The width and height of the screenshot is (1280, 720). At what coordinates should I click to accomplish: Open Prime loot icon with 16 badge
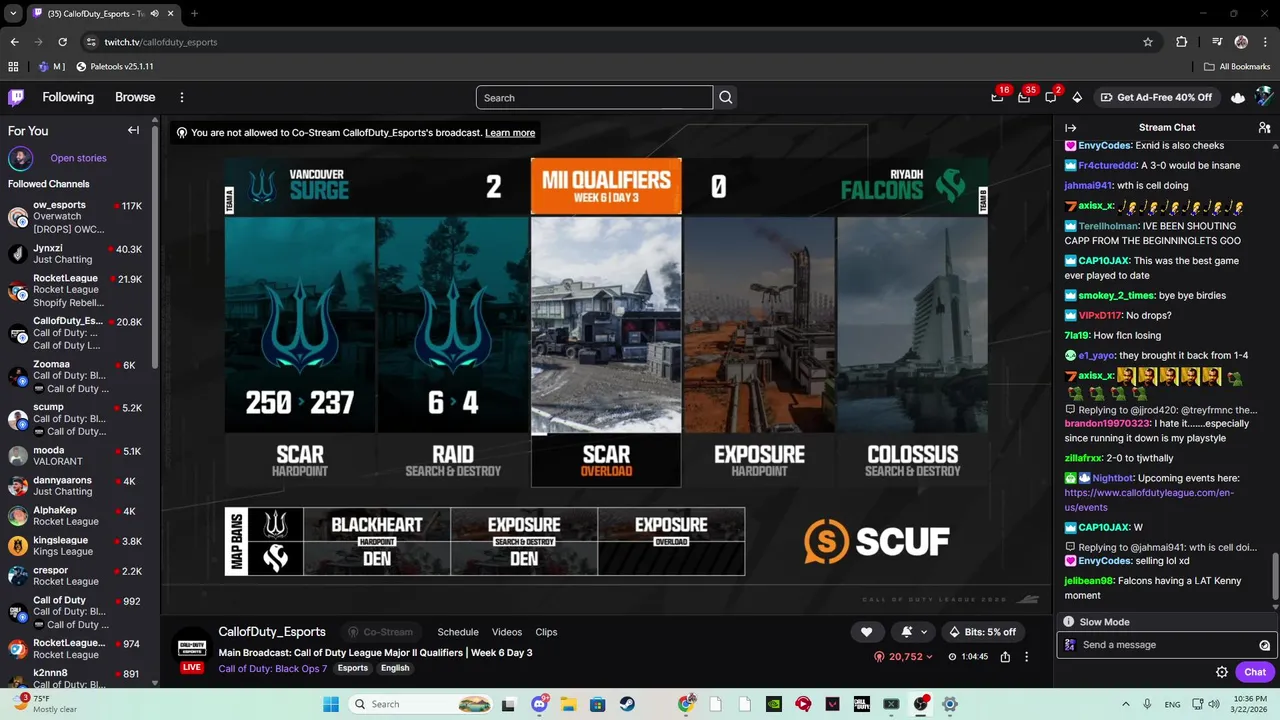998,97
